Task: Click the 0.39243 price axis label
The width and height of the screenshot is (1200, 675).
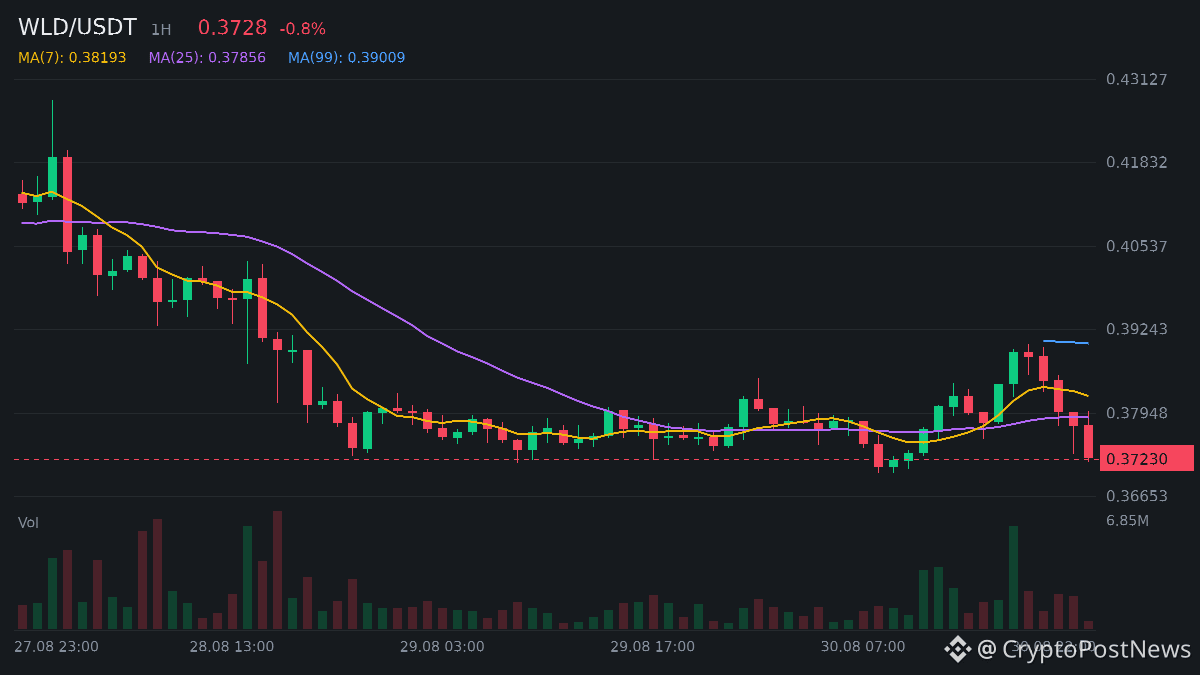Action: coord(1137,329)
